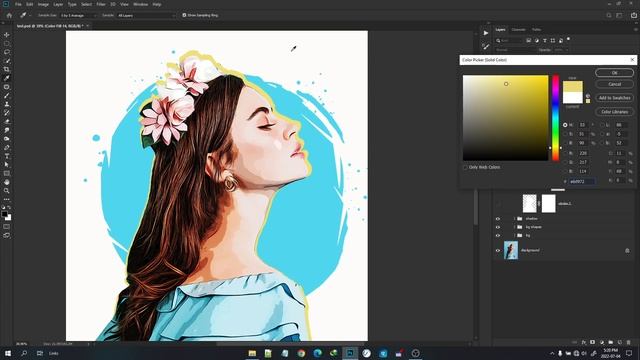Click the new color swatch preview
This screenshot has width=640, height=360.
pyautogui.click(x=573, y=86)
